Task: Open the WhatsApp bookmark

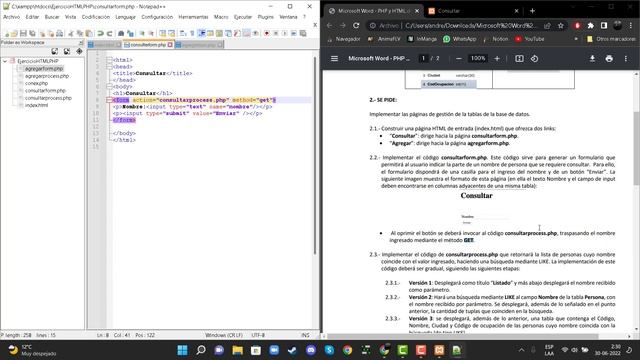Action: tap(460, 39)
